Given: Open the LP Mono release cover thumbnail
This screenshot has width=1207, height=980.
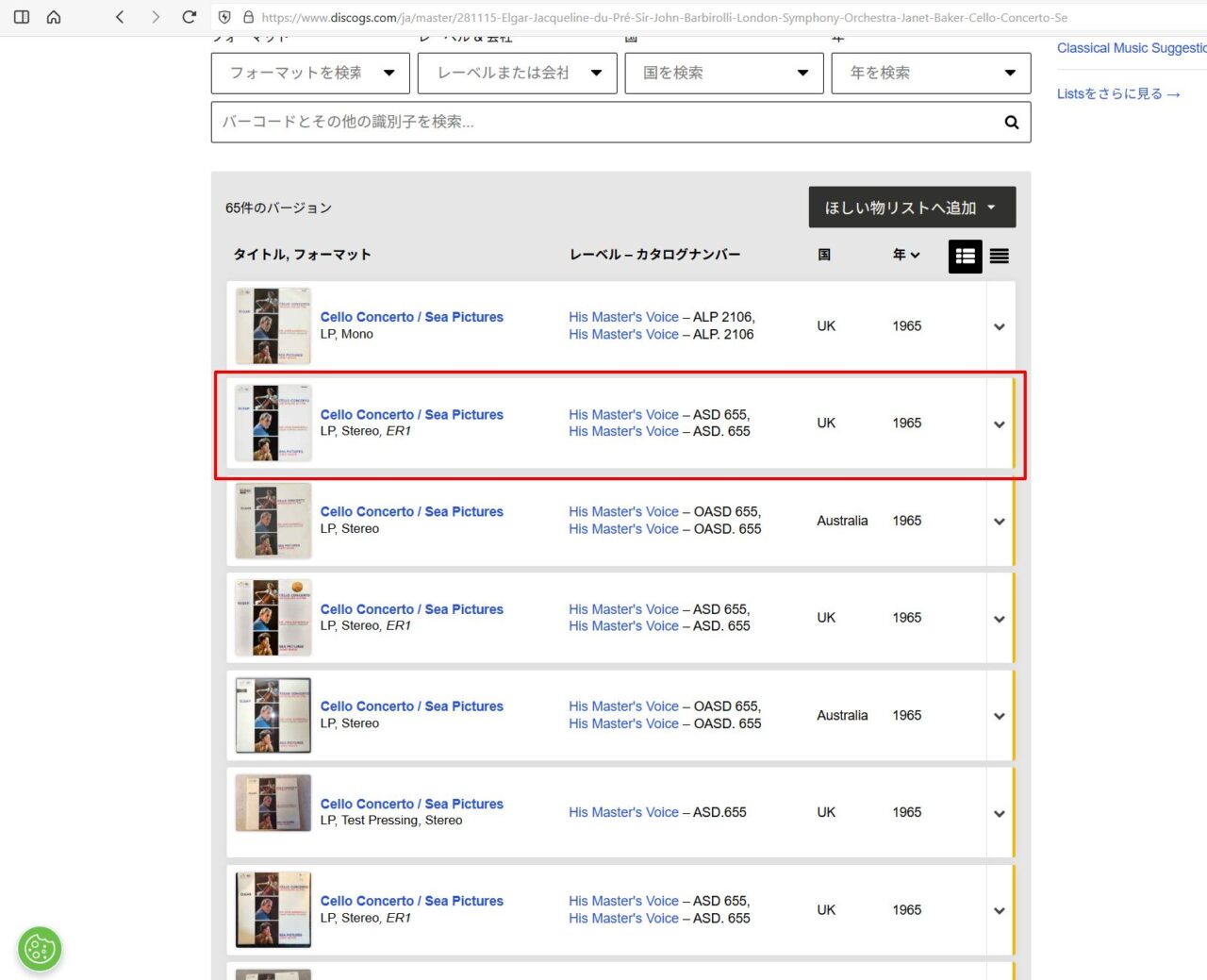Looking at the screenshot, I should [x=273, y=326].
